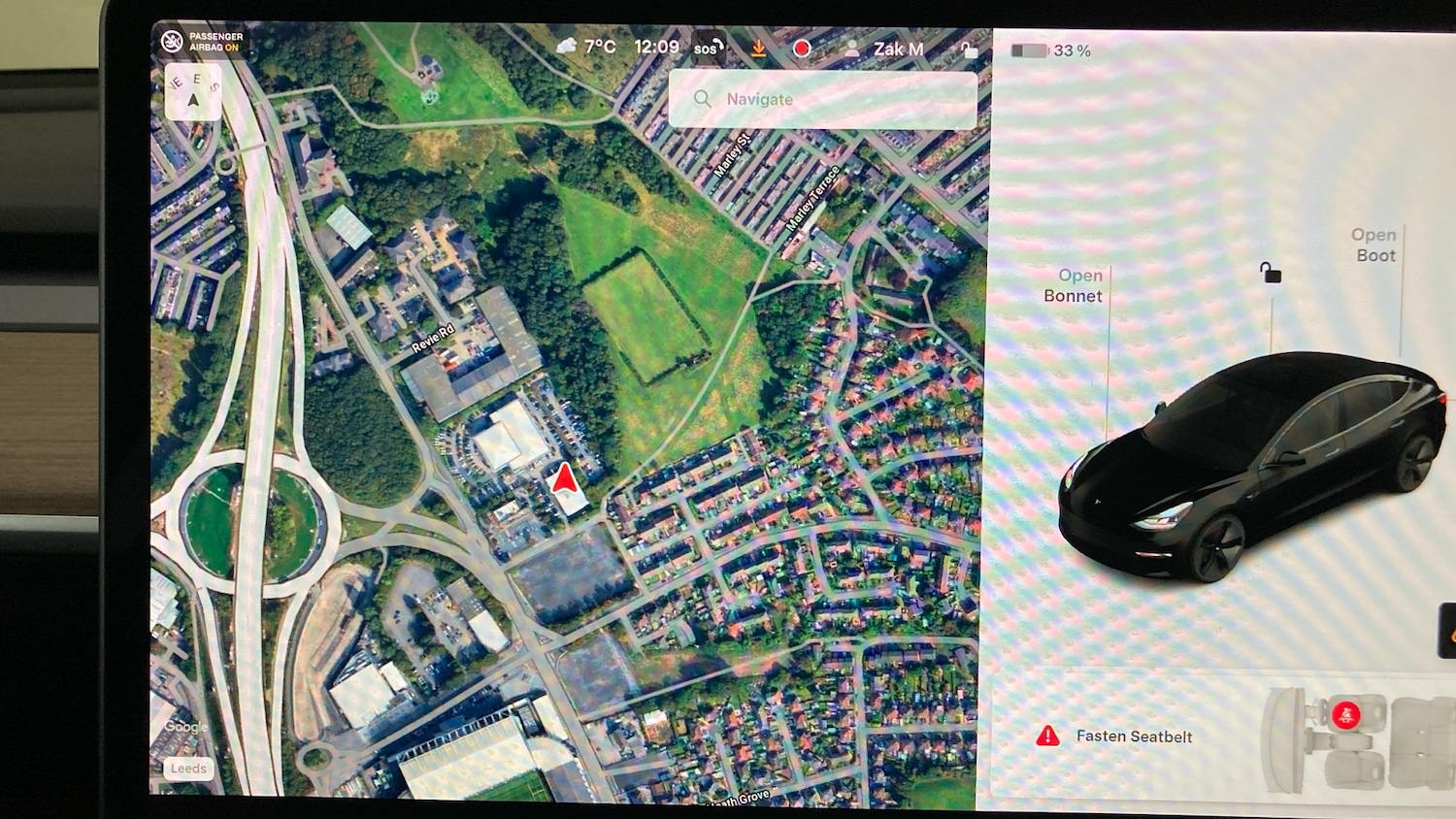Open the Zak M driver profile menu

point(884,49)
